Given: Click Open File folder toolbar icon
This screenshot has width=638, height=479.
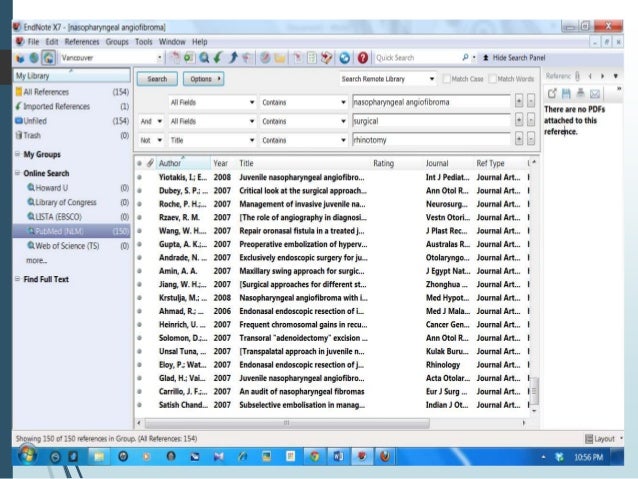Looking at the screenshot, I should click(280, 58).
